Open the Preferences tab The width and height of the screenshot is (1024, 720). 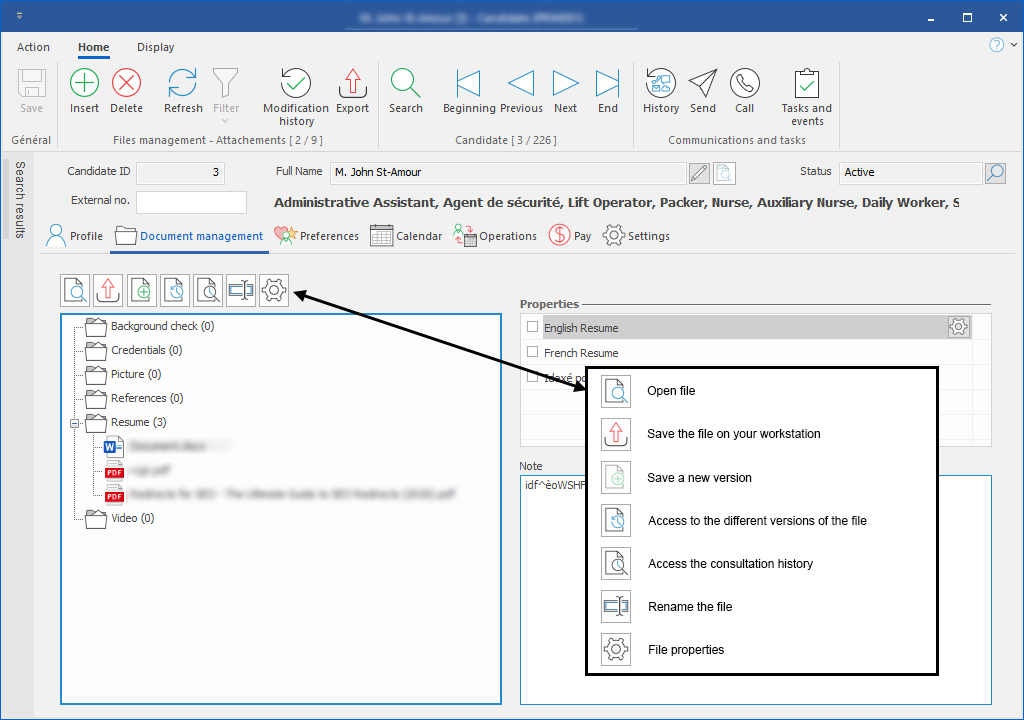tap(317, 236)
